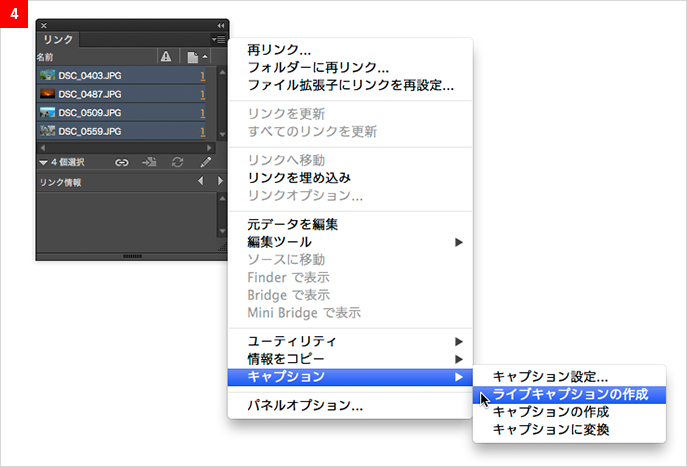Open キャプション設定... from the submenu
Viewport: 687px width, 467px height.
[x=550, y=377]
